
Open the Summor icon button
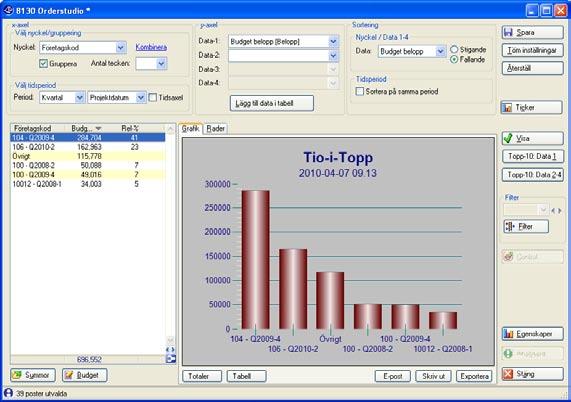[x=33, y=375]
